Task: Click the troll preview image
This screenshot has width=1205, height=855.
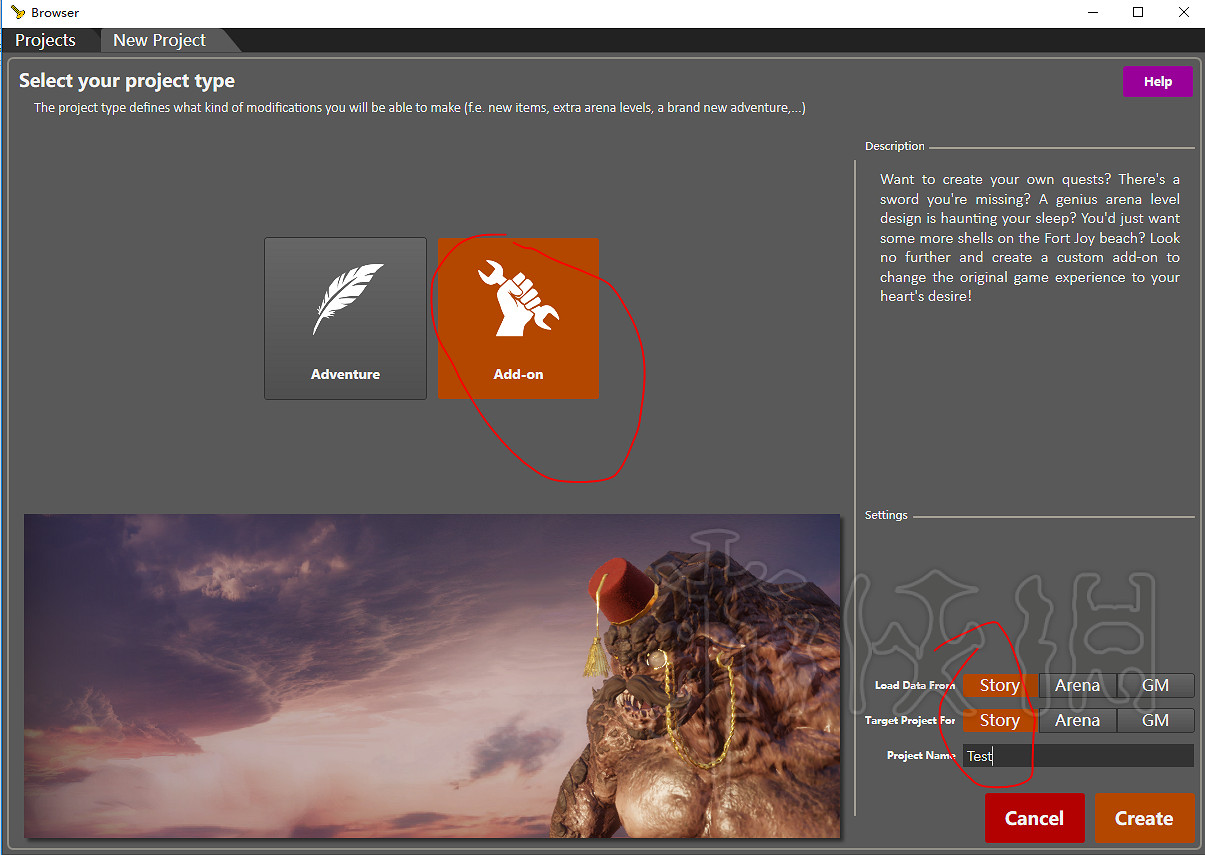Action: pyautogui.click(x=432, y=675)
